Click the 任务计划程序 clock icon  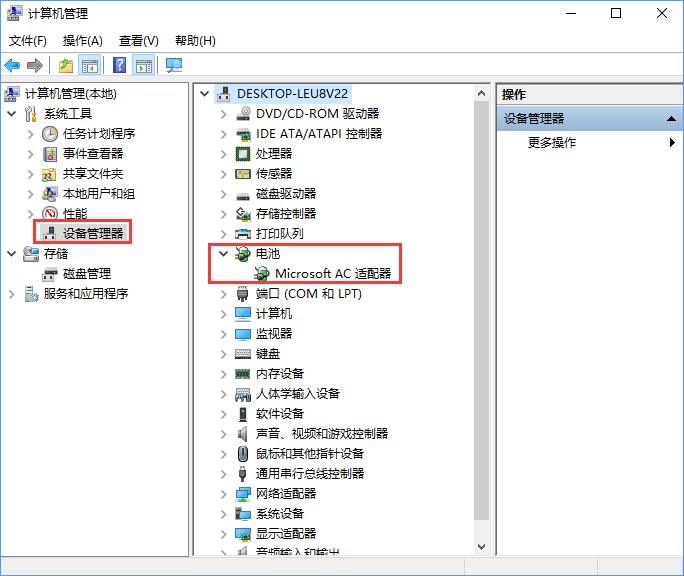click(x=50, y=134)
